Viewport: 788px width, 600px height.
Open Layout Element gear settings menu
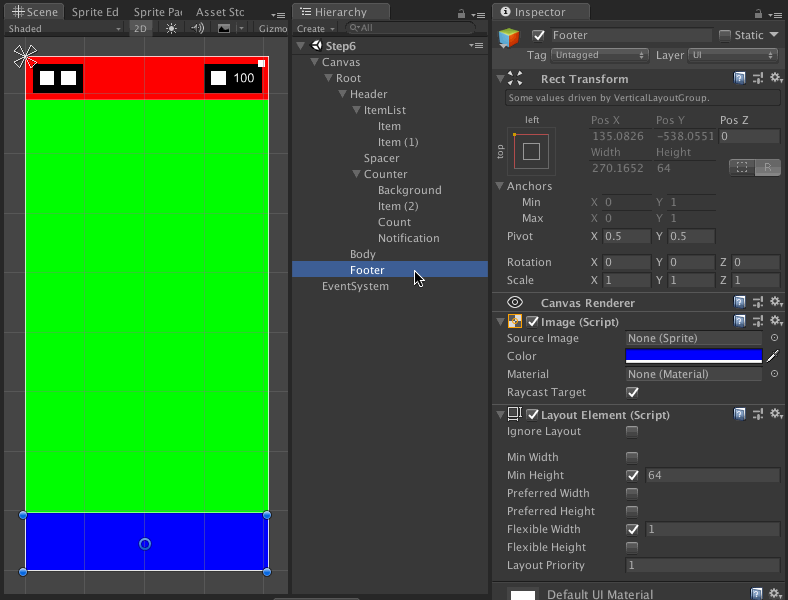point(776,414)
